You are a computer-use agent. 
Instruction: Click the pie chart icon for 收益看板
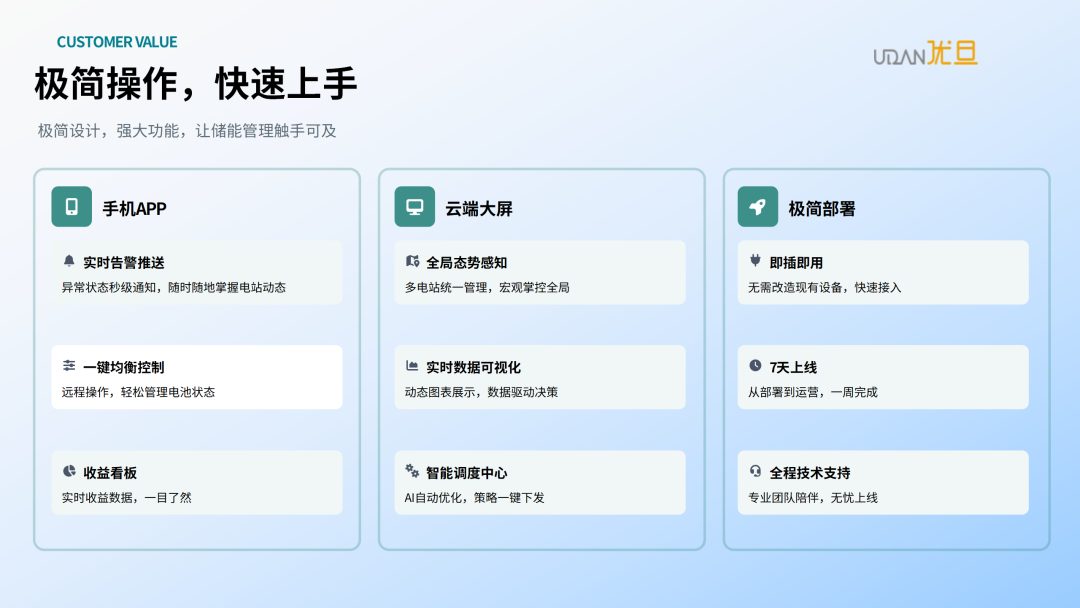(x=69, y=471)
